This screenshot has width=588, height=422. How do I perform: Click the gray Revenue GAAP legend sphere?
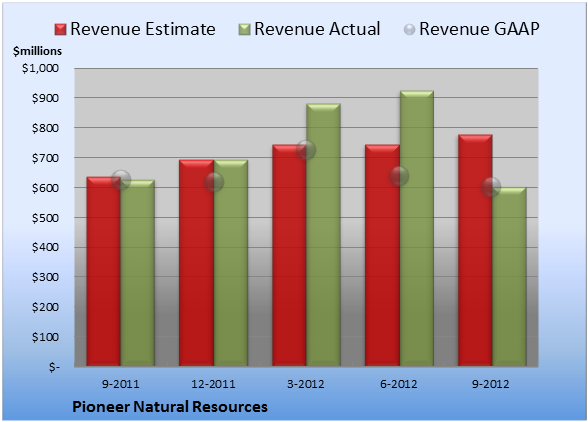[409, 30]
